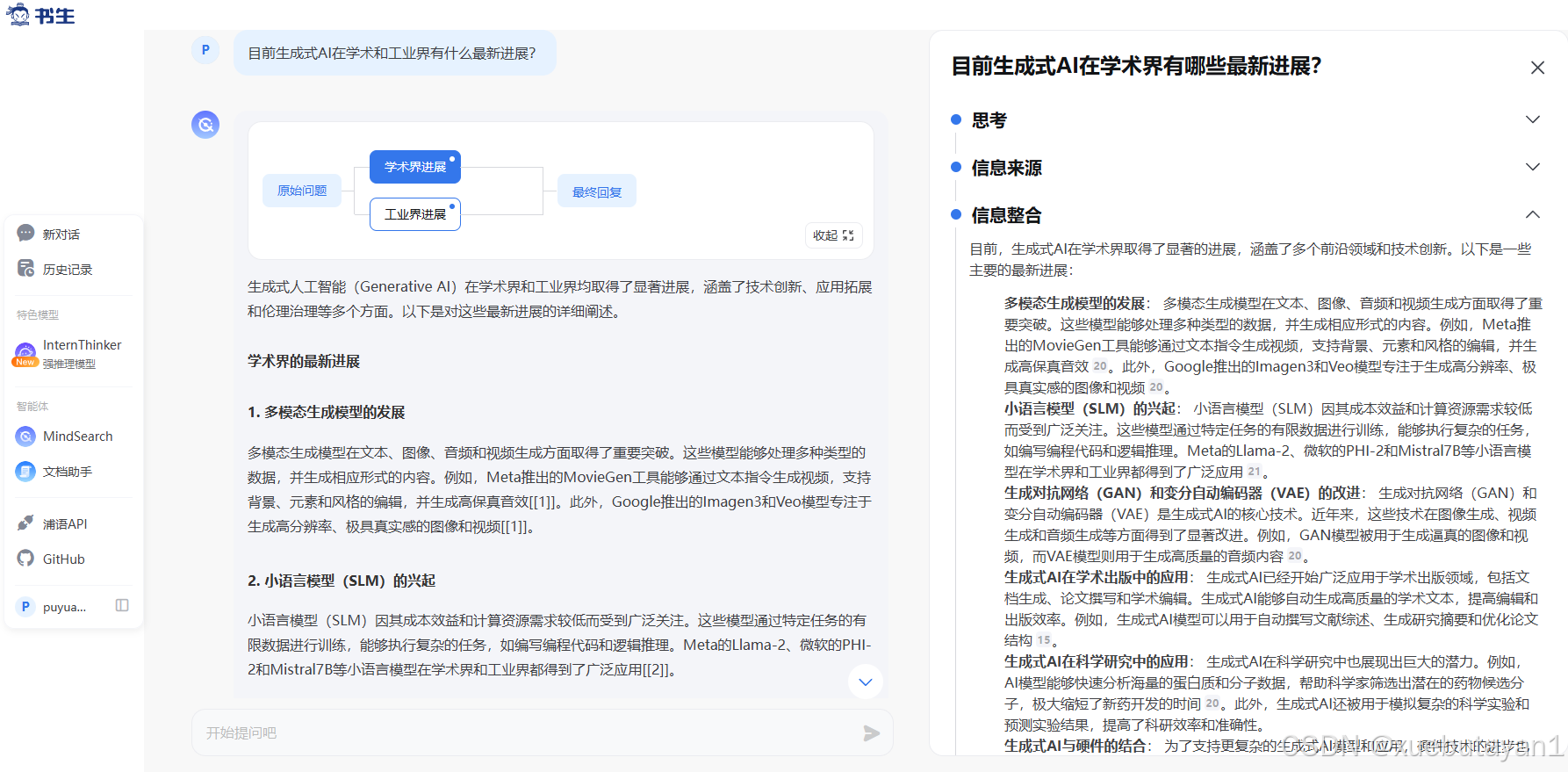This screenshot has height=772, width=1568.
Task: Click scroll-to-bottom round arrow button
Action: pos(866,682)
